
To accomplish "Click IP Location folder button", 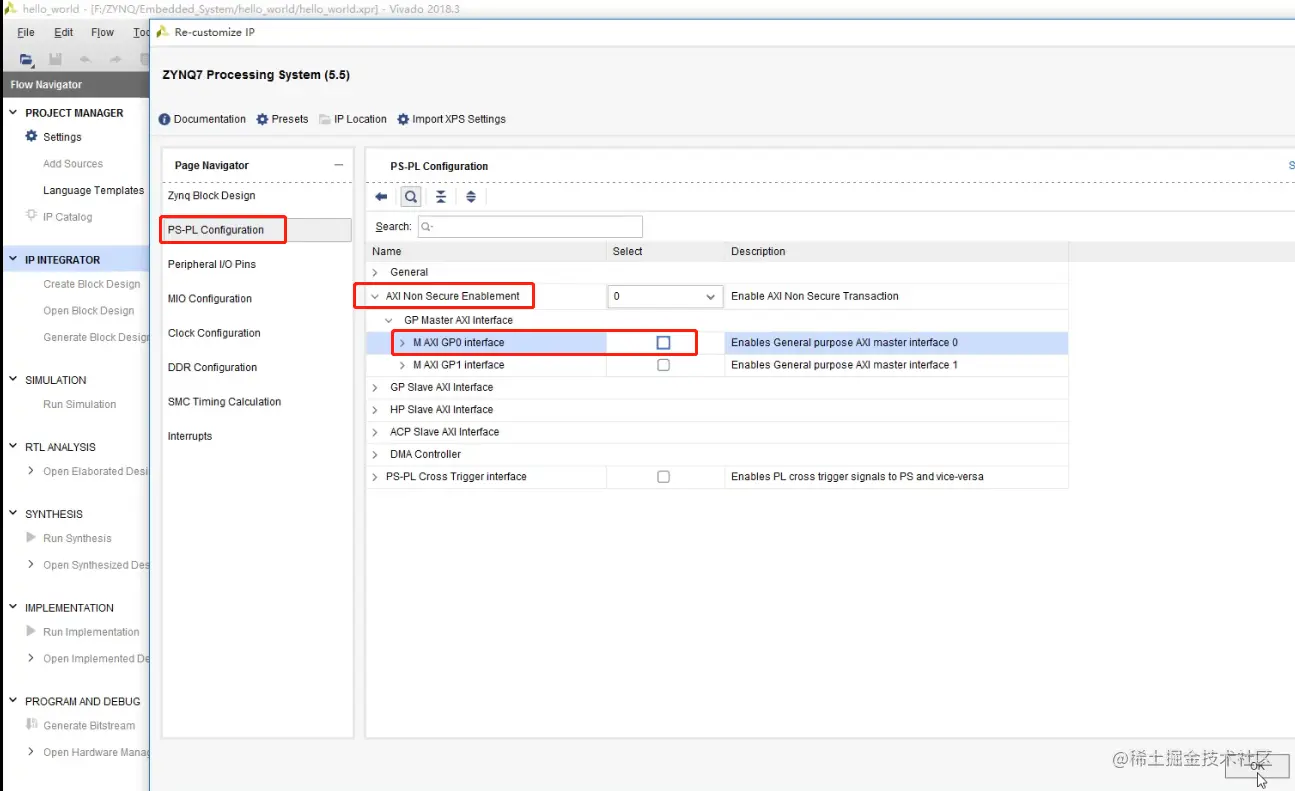I will click(353, 119).
